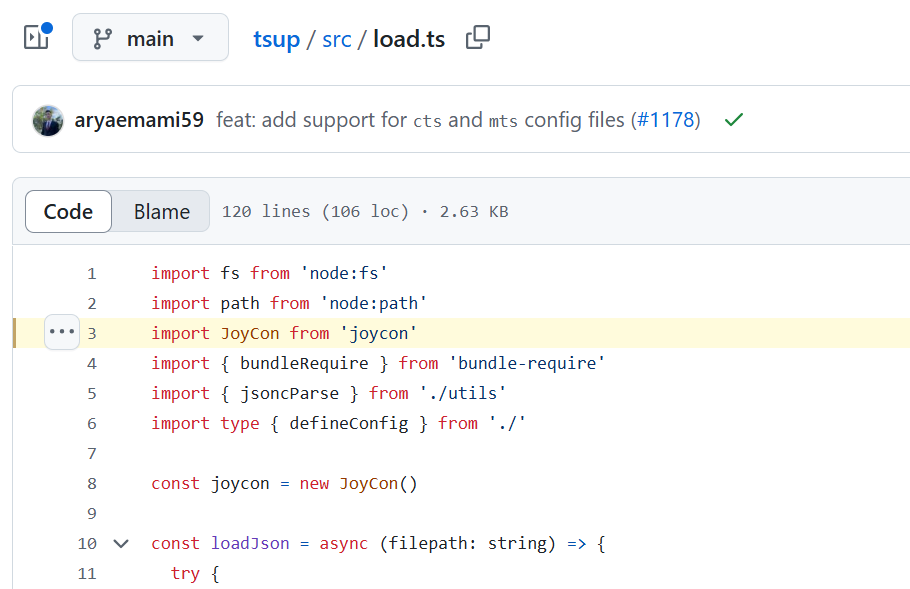The image size is (910, 589).
Task: Click the load.ts file name in breadcrumb
Action: [x=409, y=39]
